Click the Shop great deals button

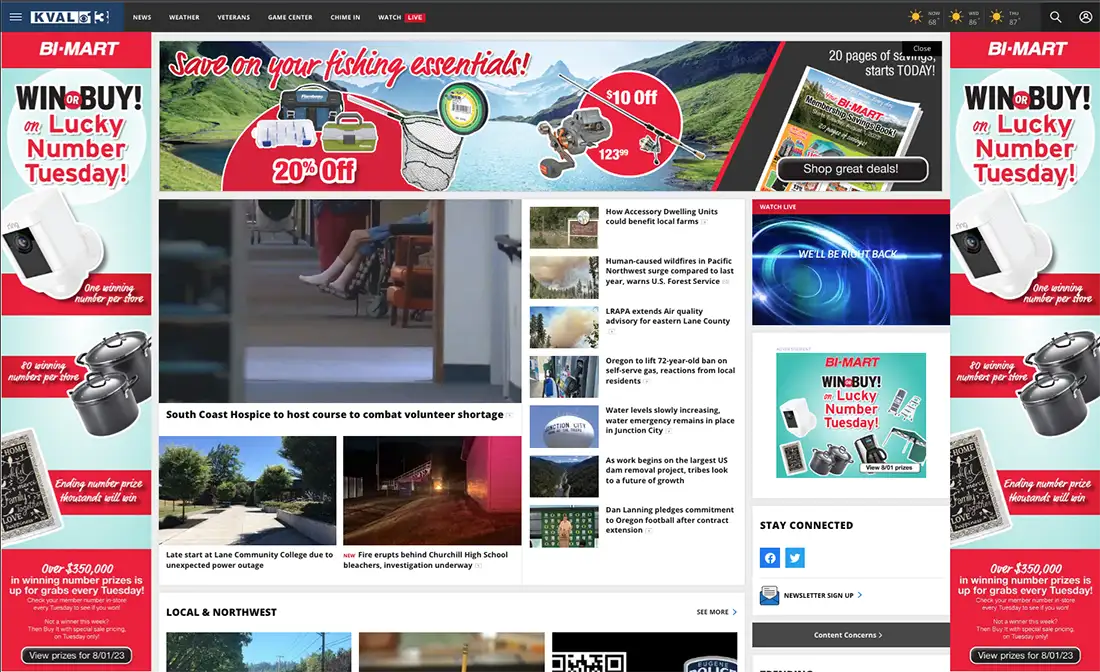851,169
